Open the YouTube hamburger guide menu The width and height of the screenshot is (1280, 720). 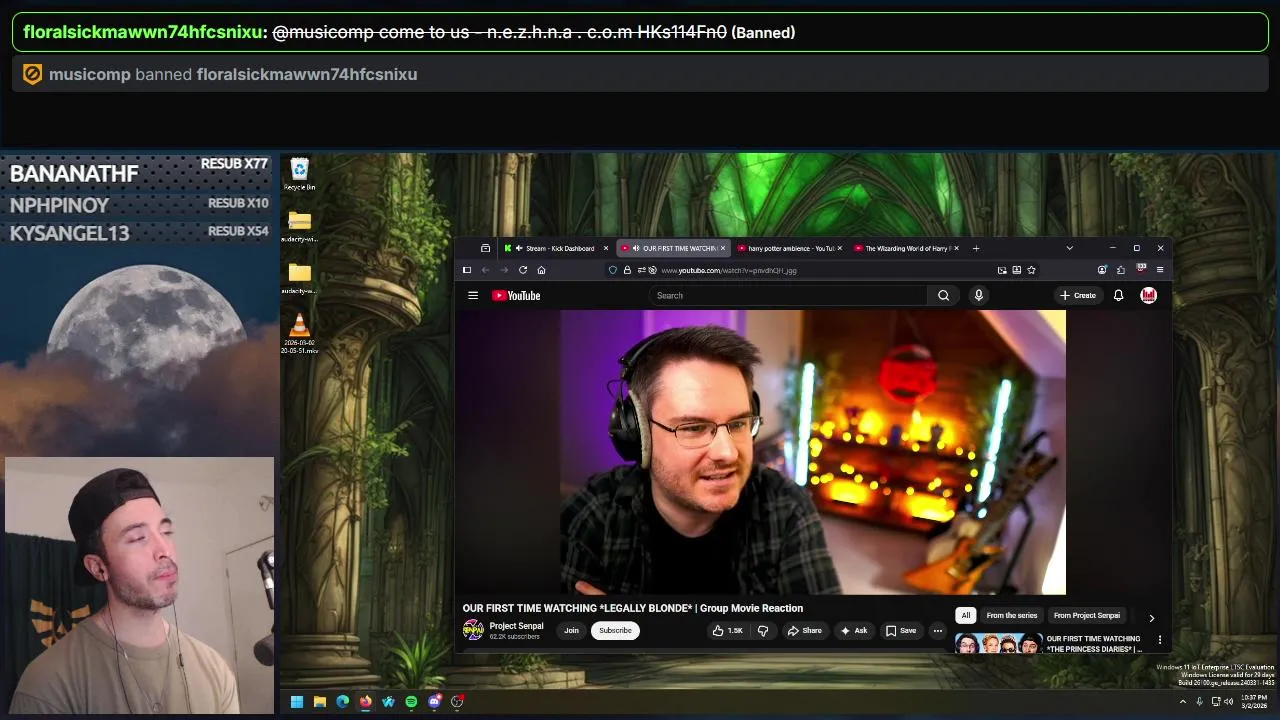(473, 295)
